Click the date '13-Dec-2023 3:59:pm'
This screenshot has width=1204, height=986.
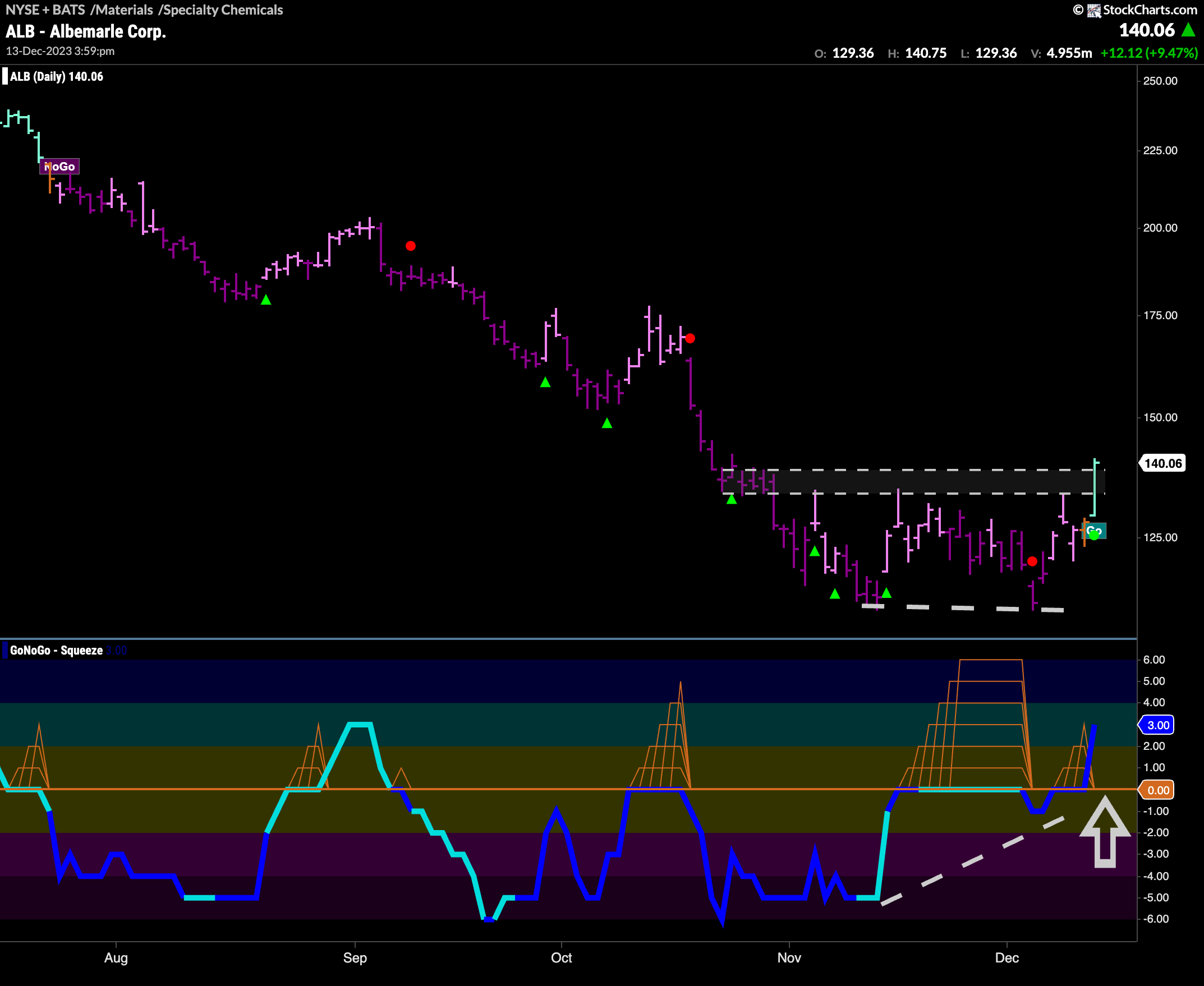[x=60, y=51]
